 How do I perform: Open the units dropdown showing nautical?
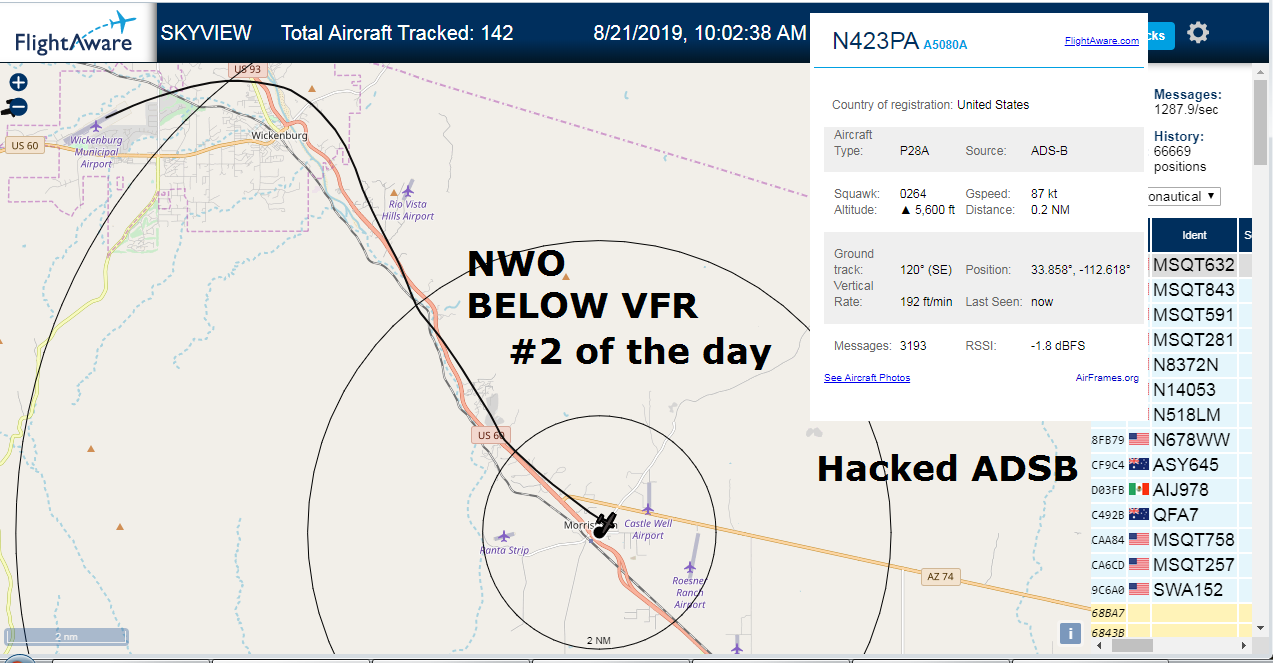pos(1183,196)
